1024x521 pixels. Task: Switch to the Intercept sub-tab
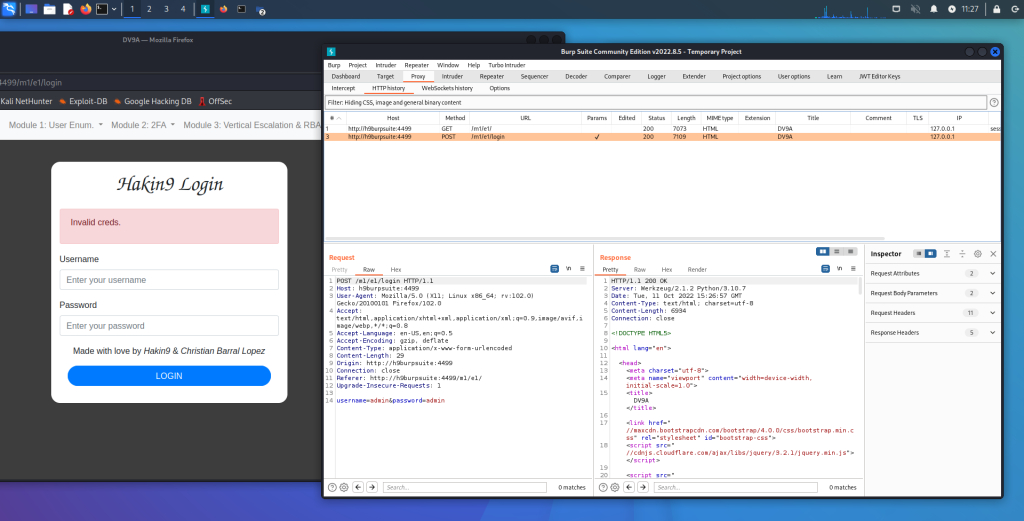[x=344, y=88]
